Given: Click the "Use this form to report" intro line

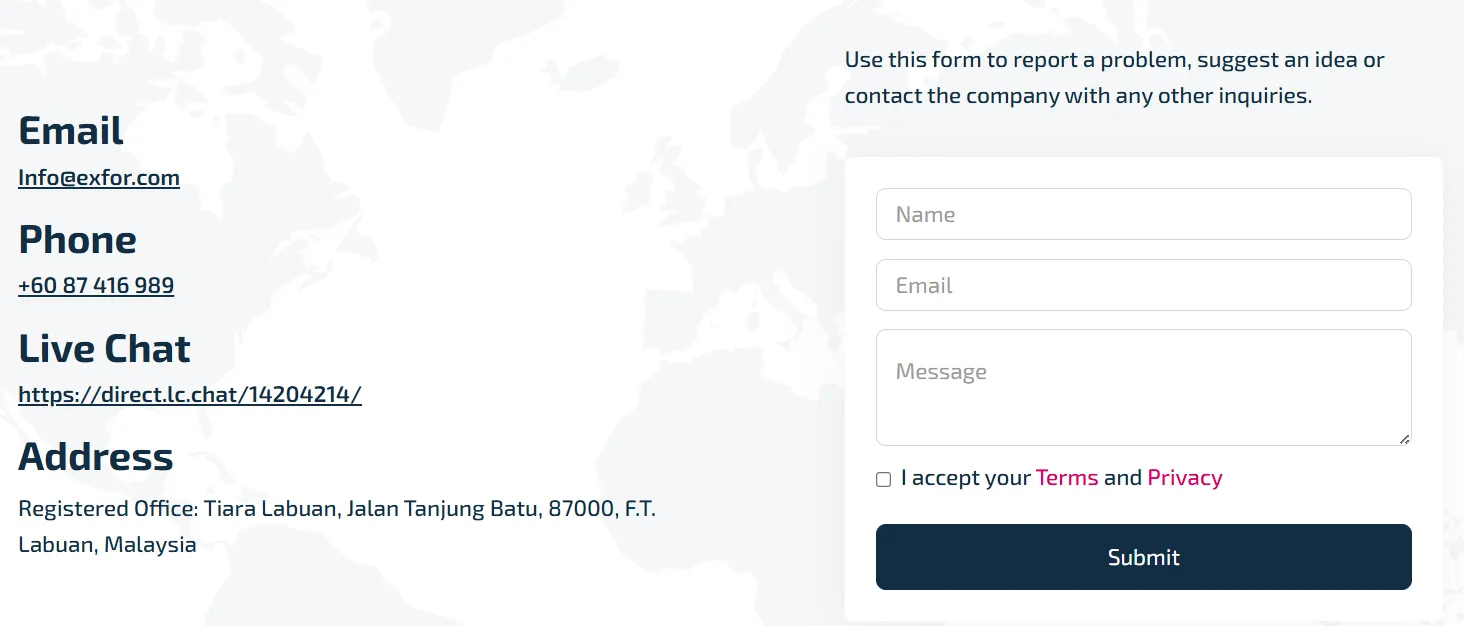Looking at the screenshot, I should pyautogui.click(x=1114, y=60).
